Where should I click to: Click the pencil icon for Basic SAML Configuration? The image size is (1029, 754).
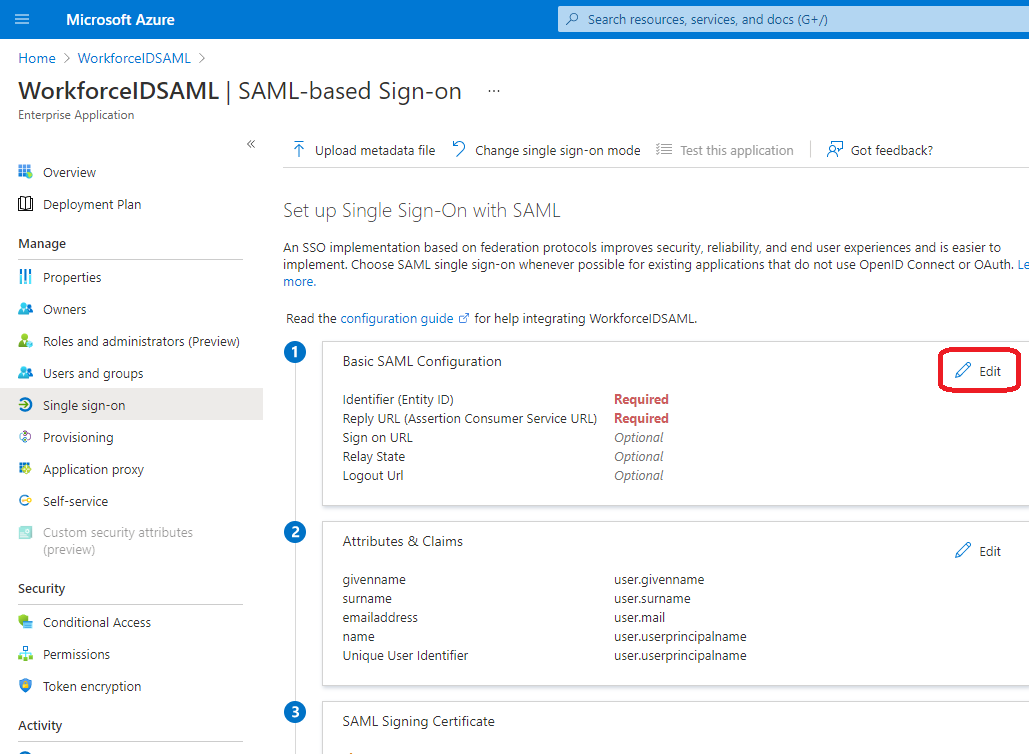point(963,371)
